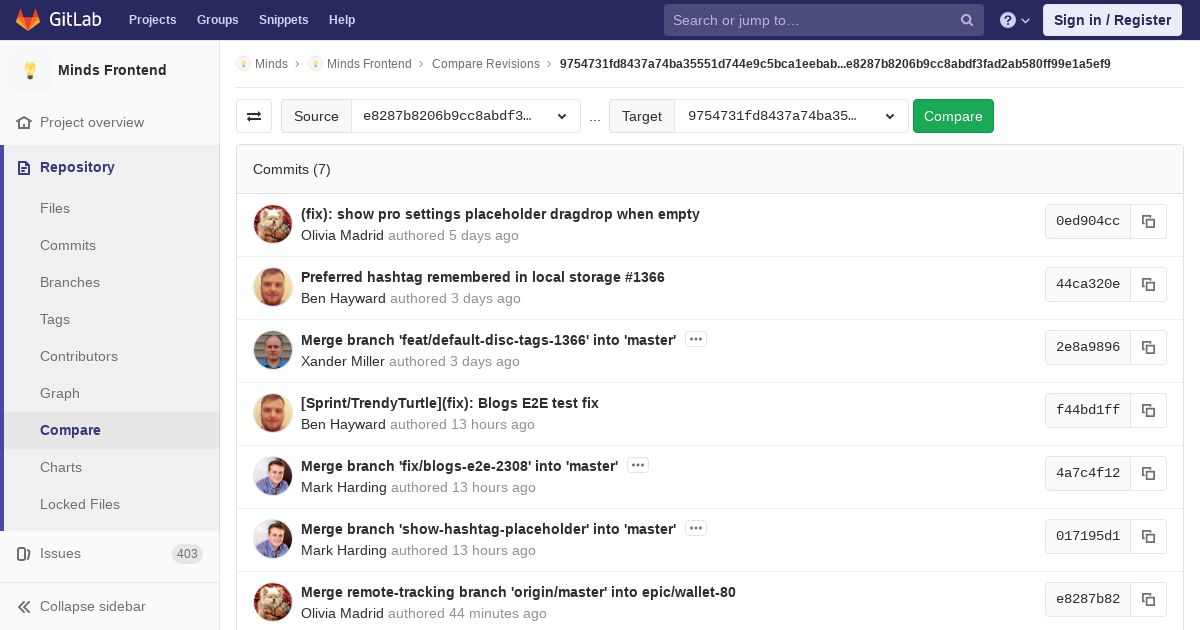Copy commit SHA 4a7c4f12
The height and width of the screenshot is (630, 1200).
pyautogui.click(x=1148, y=473)
